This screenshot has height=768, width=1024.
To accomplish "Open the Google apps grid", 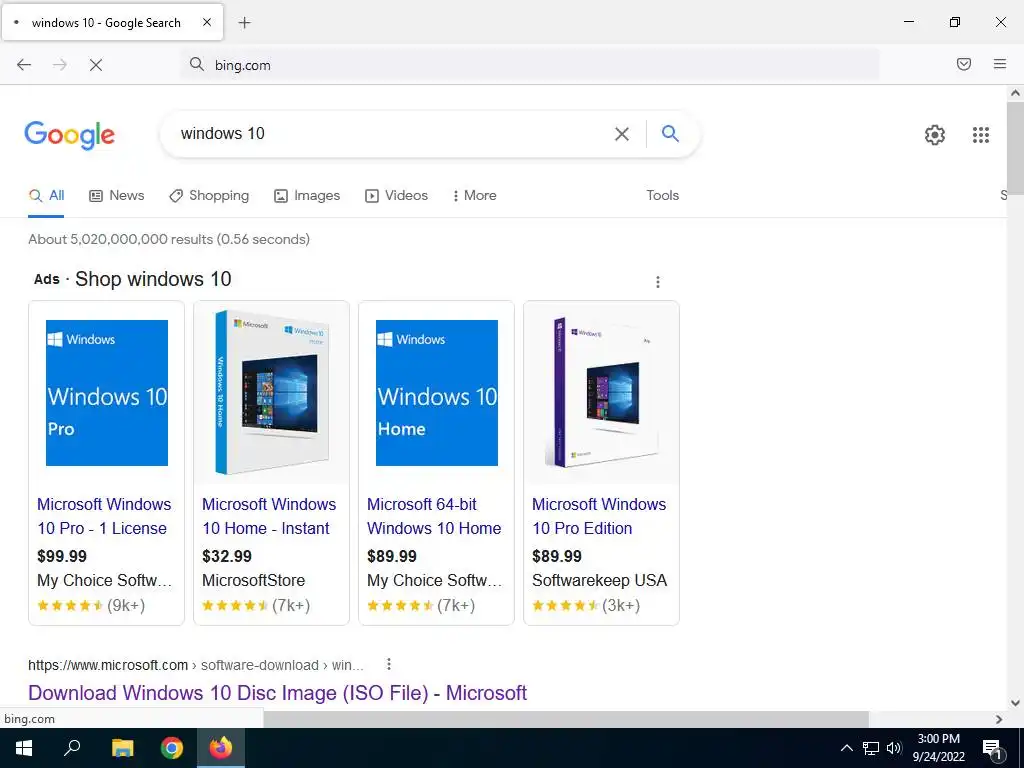I will (x=981, y=135).
